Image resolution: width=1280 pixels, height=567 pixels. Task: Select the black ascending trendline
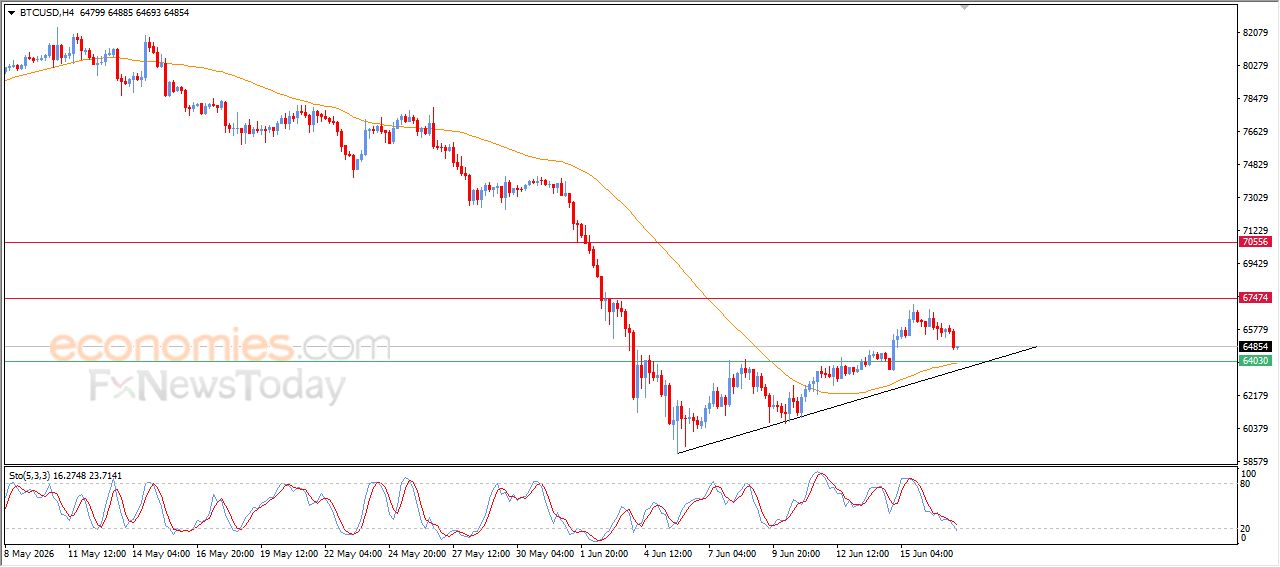[857, 400]
